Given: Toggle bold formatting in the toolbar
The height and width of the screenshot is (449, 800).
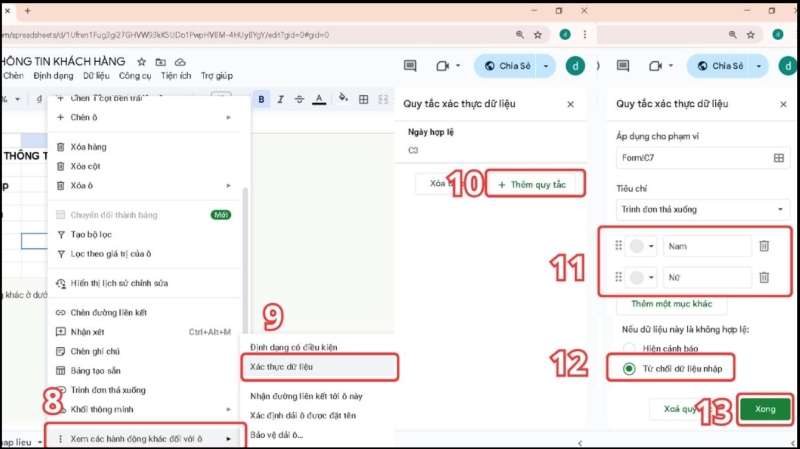Looking at the screenshot, I should point(262,99).
